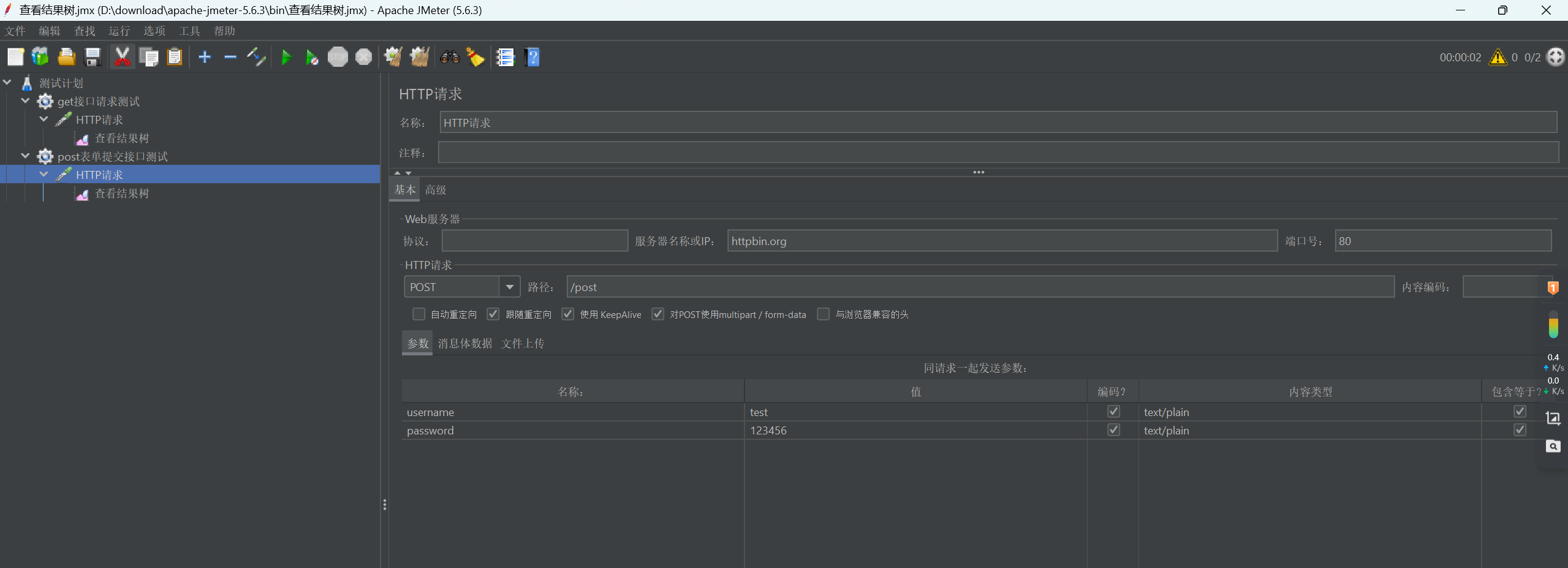Click the small up arrow above 基本 tab
The width and height of the screenshot is (1568, 568).
tap(397, 173)
